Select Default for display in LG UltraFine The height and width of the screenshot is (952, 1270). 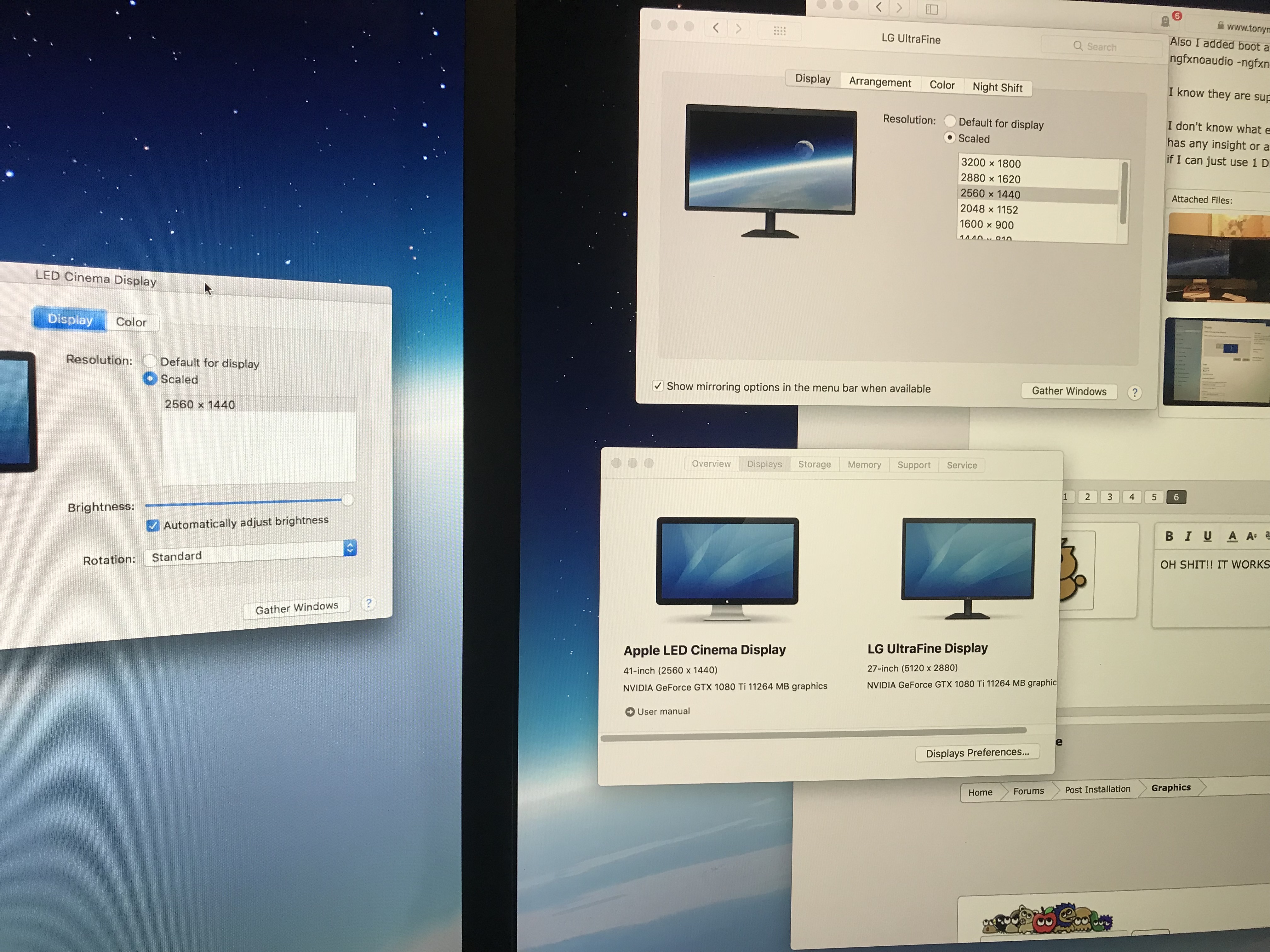tap(950, 121)
